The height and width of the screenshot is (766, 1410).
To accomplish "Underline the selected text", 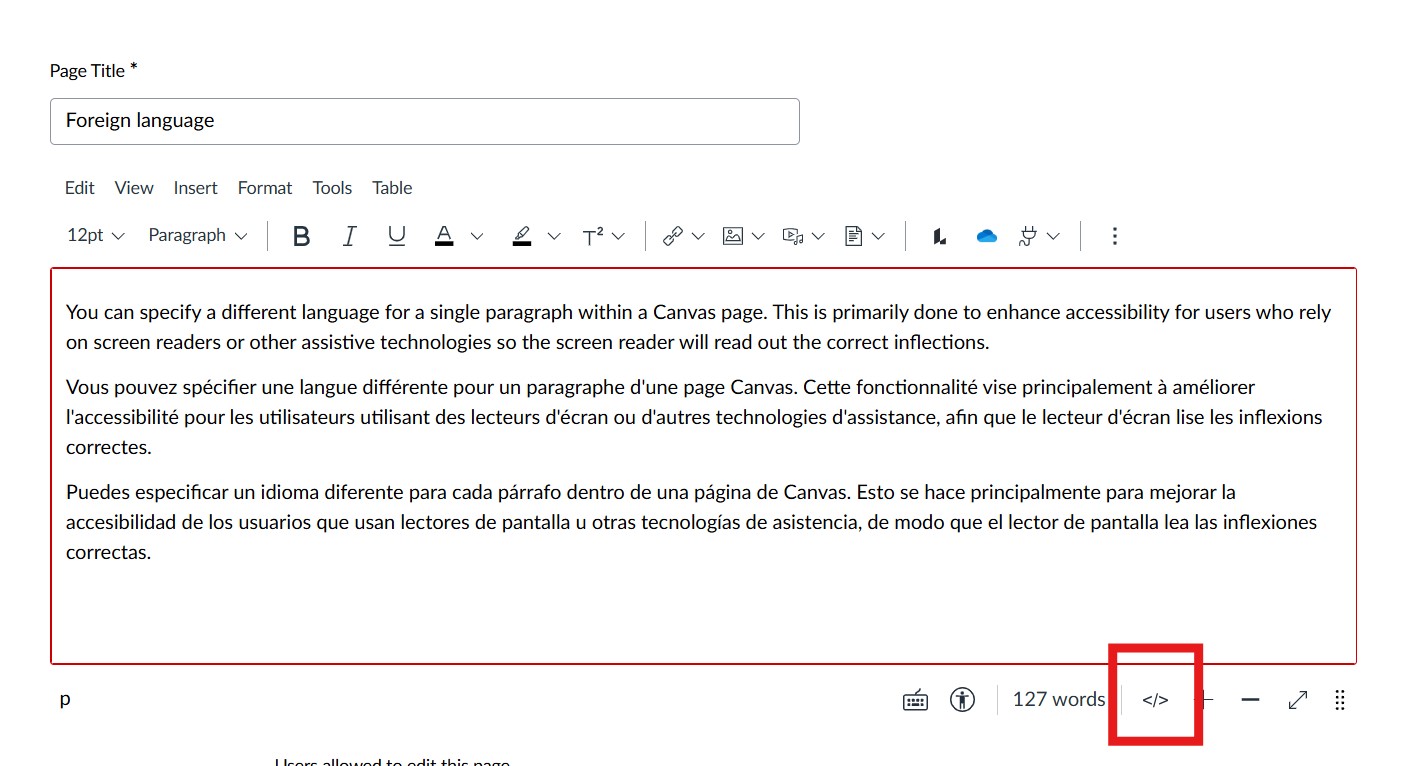I will click(x=396, y=235).
